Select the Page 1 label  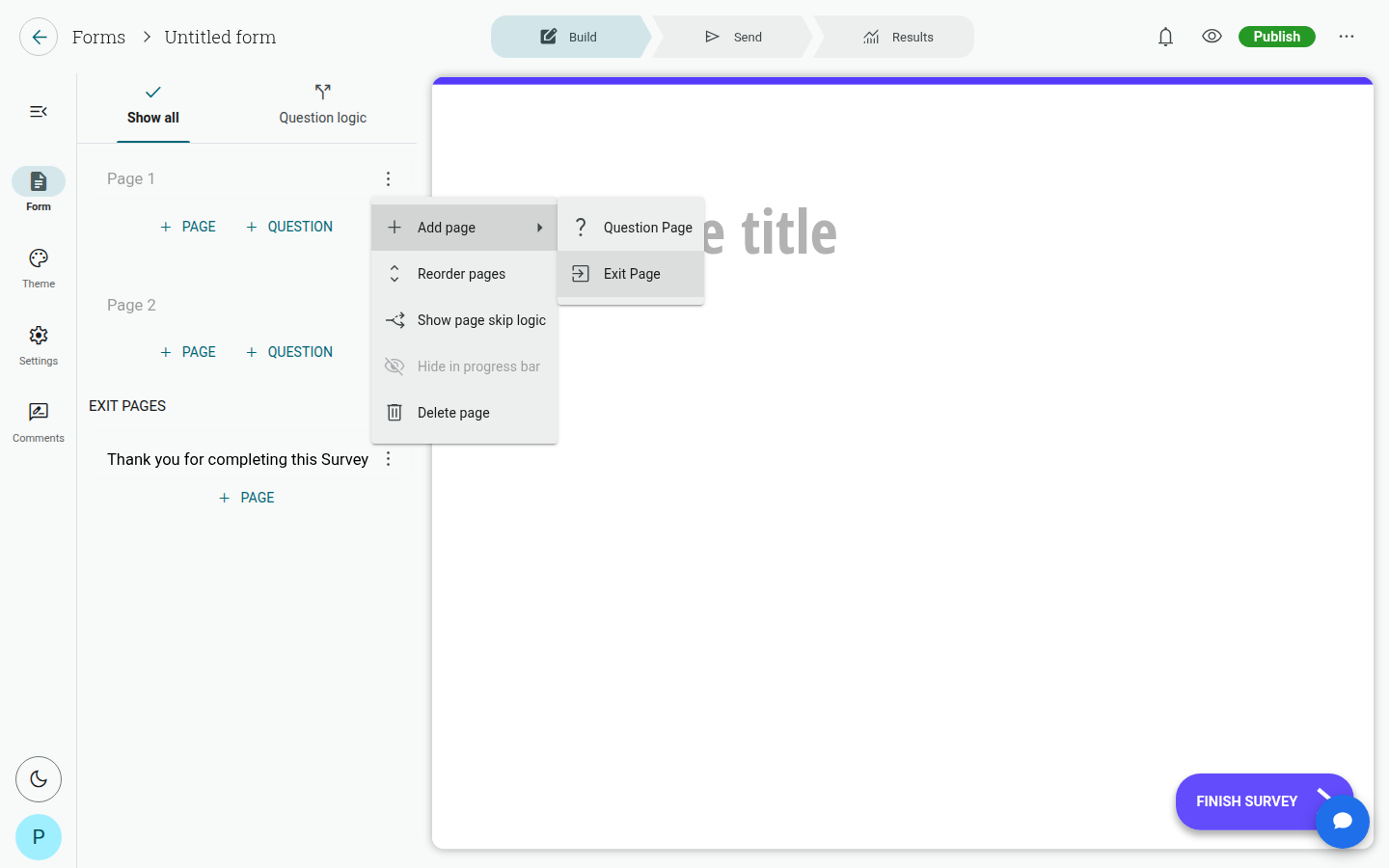(x=131, y=178)
